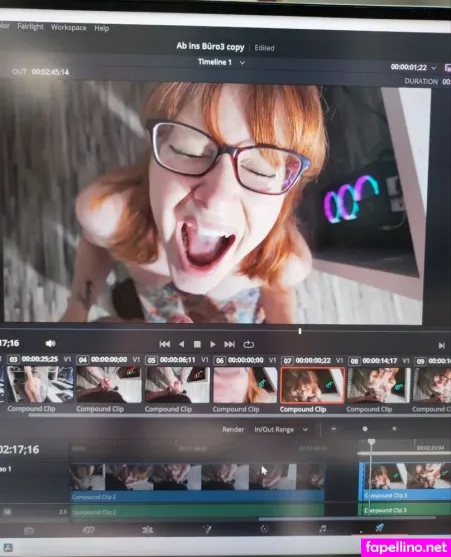Expand the Timeline 1 dropdown
Viewport: 451px width, 557px height.
(242, 63)
